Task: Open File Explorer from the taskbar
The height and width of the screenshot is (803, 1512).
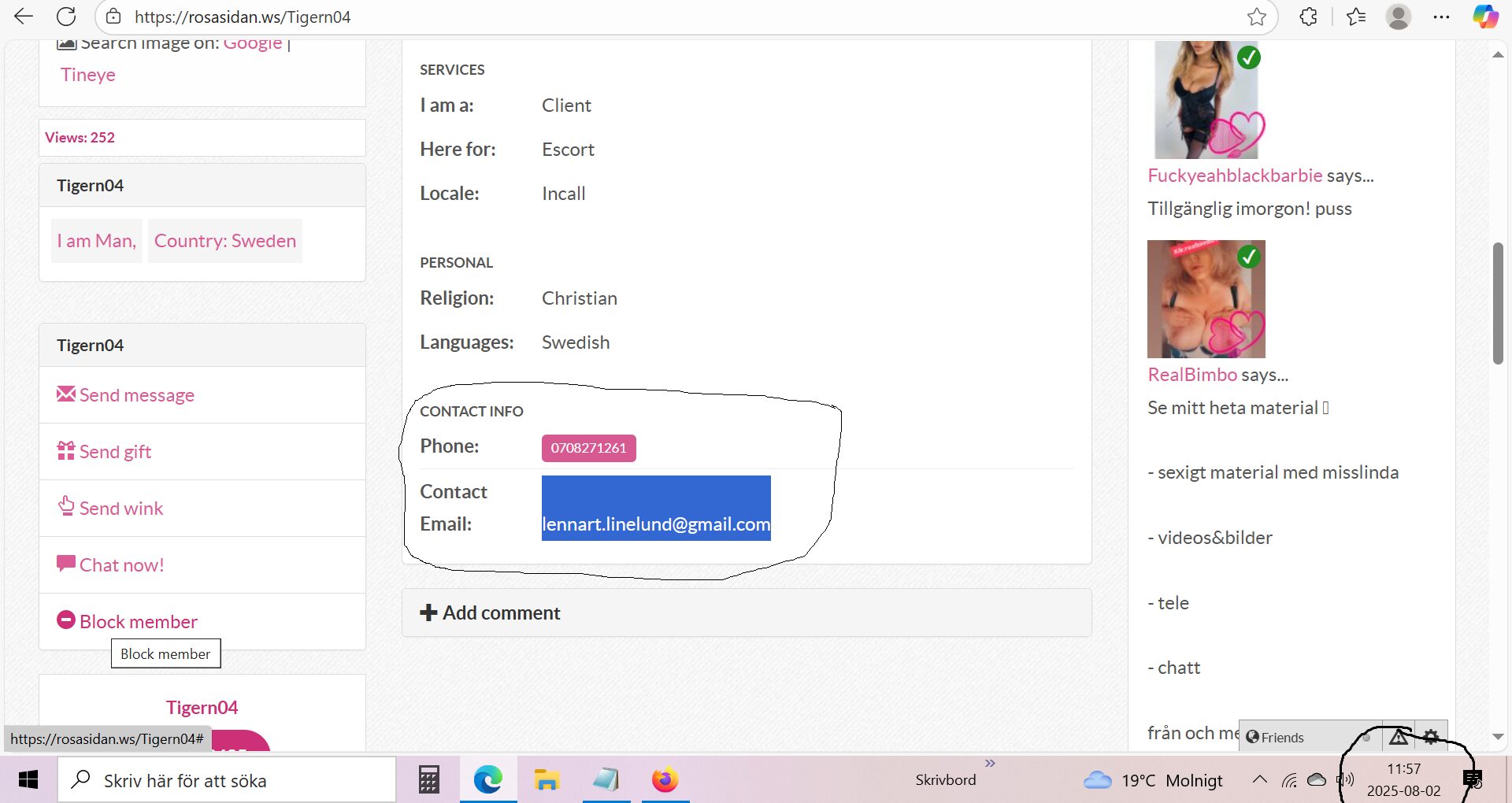Action: click(x=547, y=779)
